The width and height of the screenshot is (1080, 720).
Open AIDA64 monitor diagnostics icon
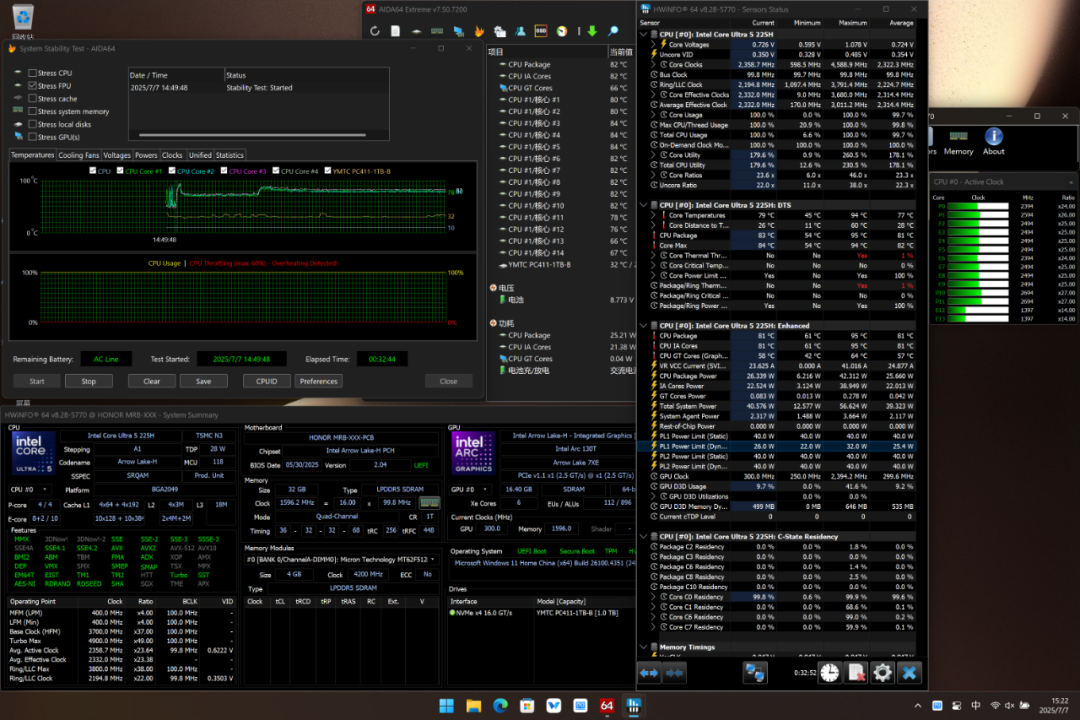click(458, 31)
